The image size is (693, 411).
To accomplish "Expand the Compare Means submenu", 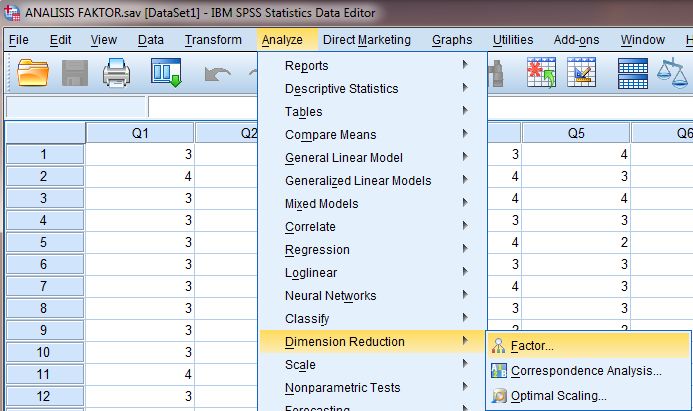I will coord(372,134).
